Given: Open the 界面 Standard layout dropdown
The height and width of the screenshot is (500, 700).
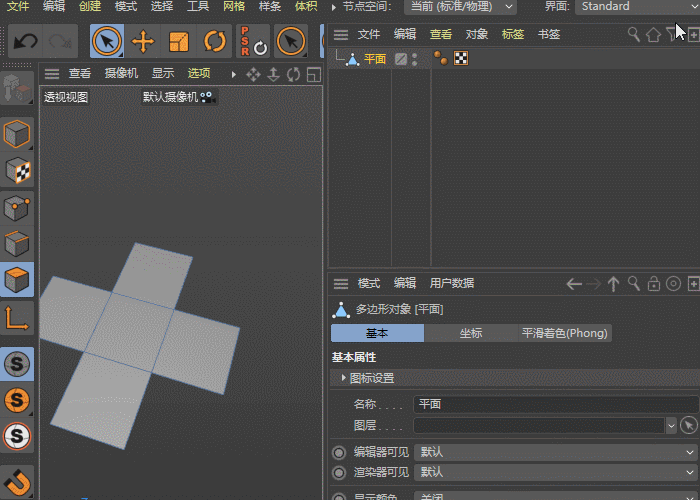Looking at the screenshot, I should (x=638, y=7).
